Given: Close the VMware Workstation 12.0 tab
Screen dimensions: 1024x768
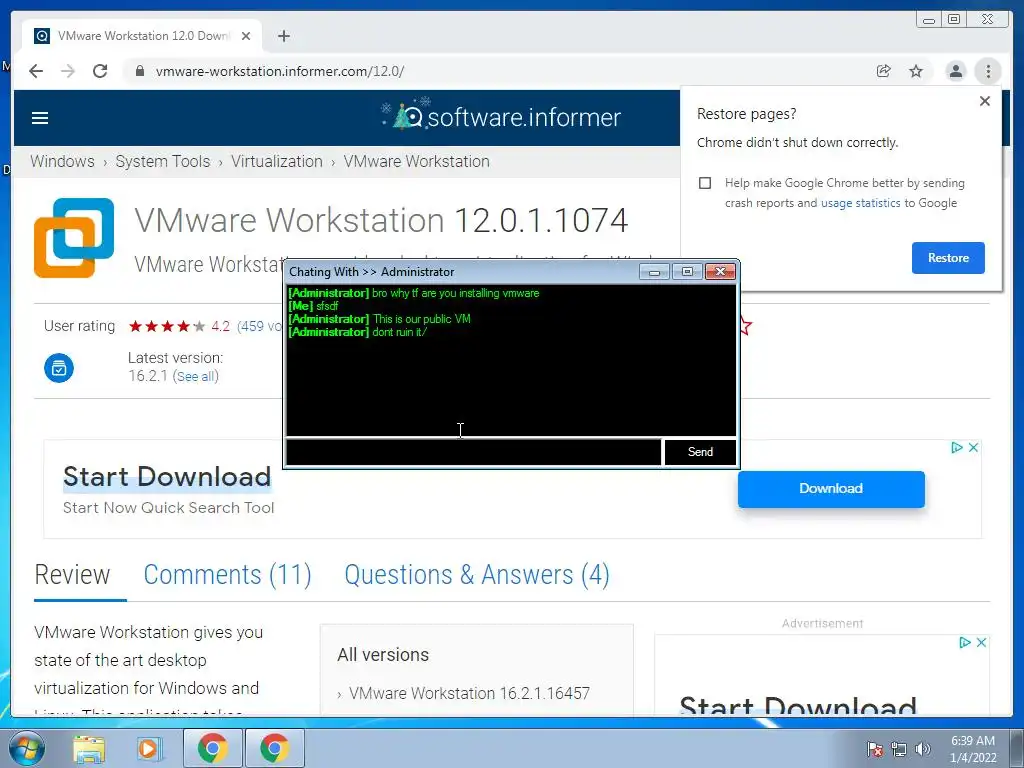Looking at the screenshot, I should point(246,36).
